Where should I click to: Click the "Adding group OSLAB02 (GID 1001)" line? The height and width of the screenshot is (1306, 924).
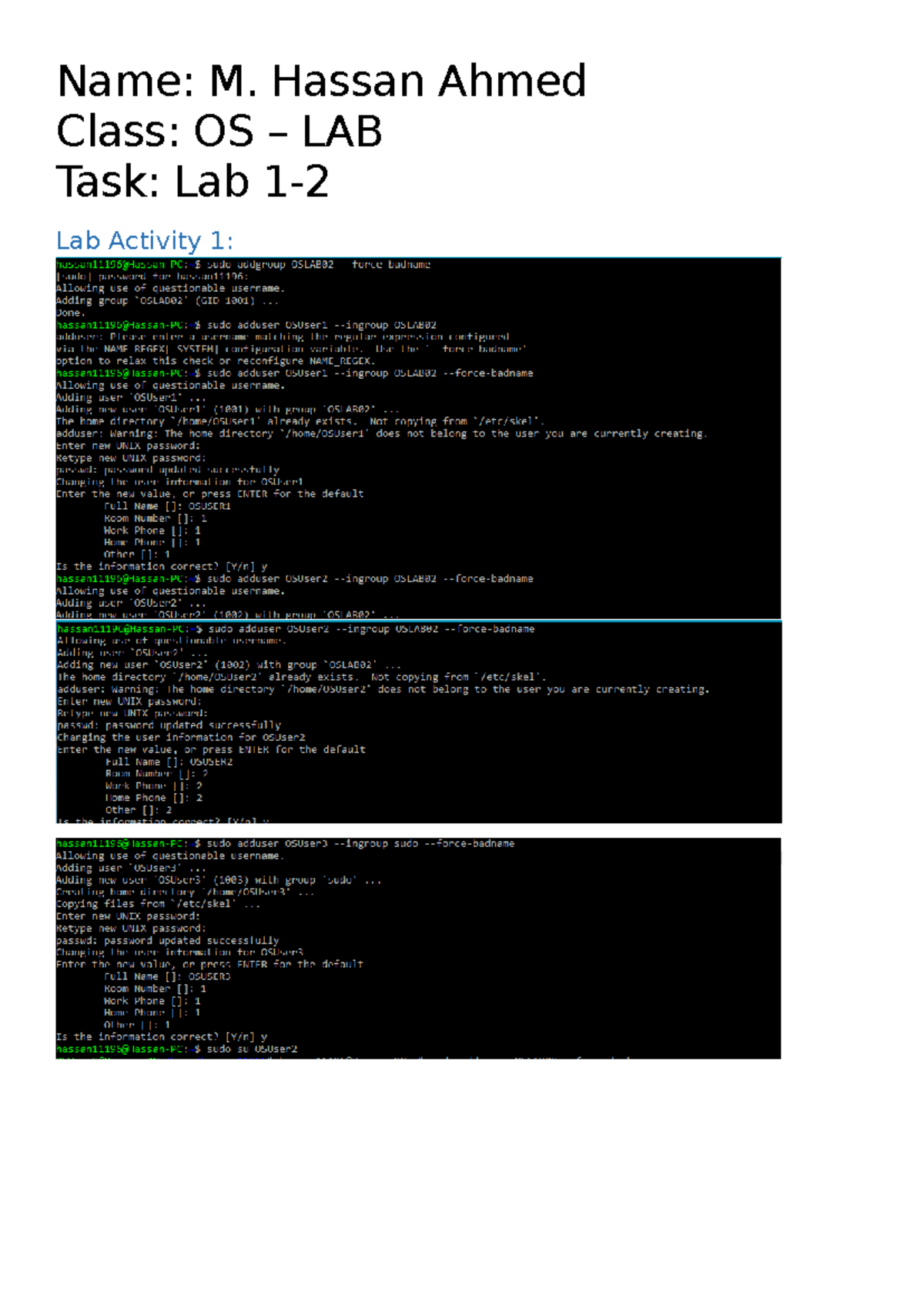coord(167,300)
